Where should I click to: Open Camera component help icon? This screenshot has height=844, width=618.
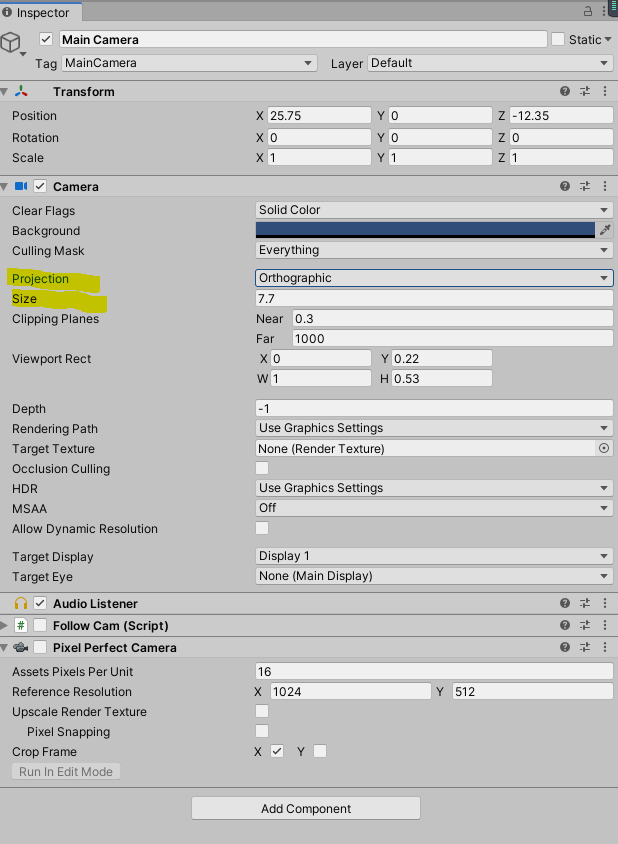565,186
